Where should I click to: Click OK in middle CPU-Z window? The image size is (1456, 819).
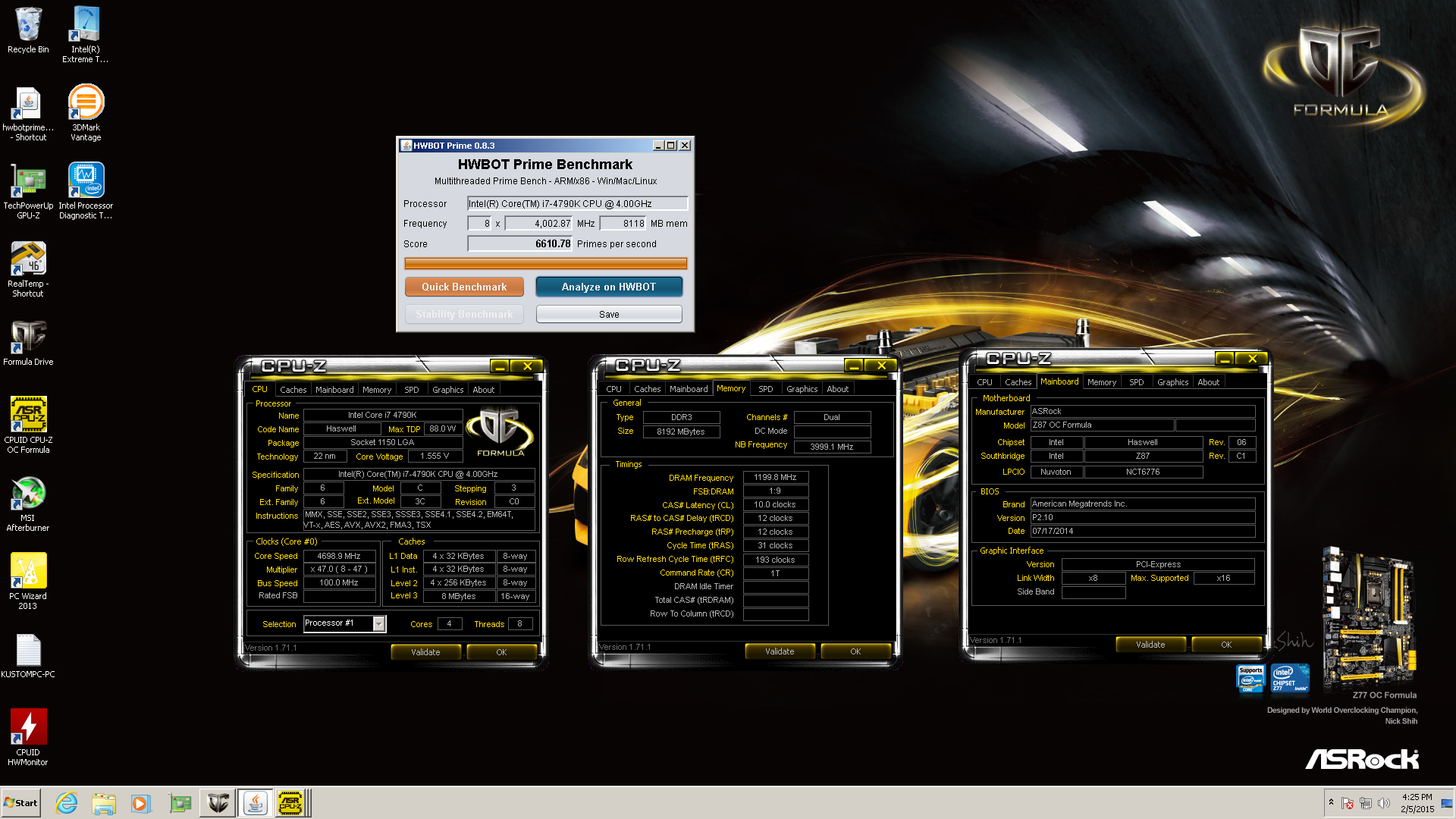(x=855, y=651)
